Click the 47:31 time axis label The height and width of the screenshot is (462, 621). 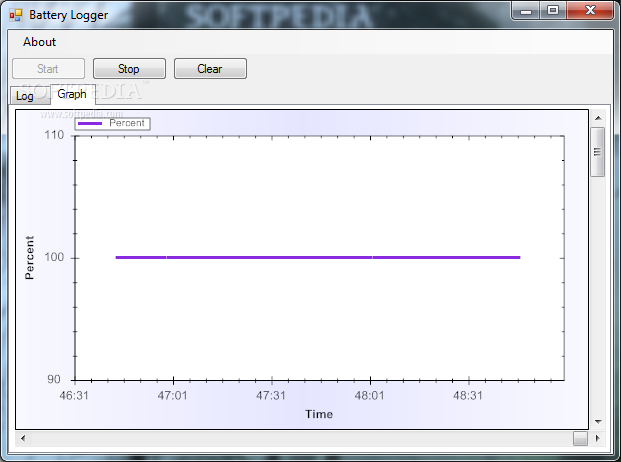pos(271,395)
